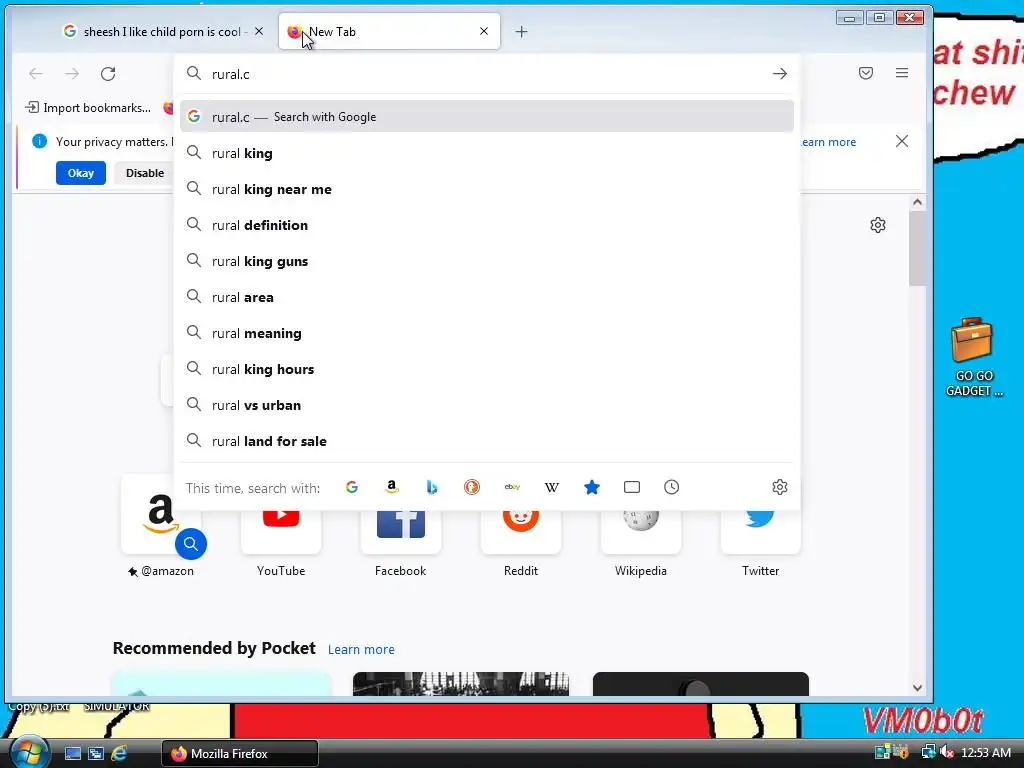
Task: Open the Save to Pocket icon
Action: tap(866, 73)
